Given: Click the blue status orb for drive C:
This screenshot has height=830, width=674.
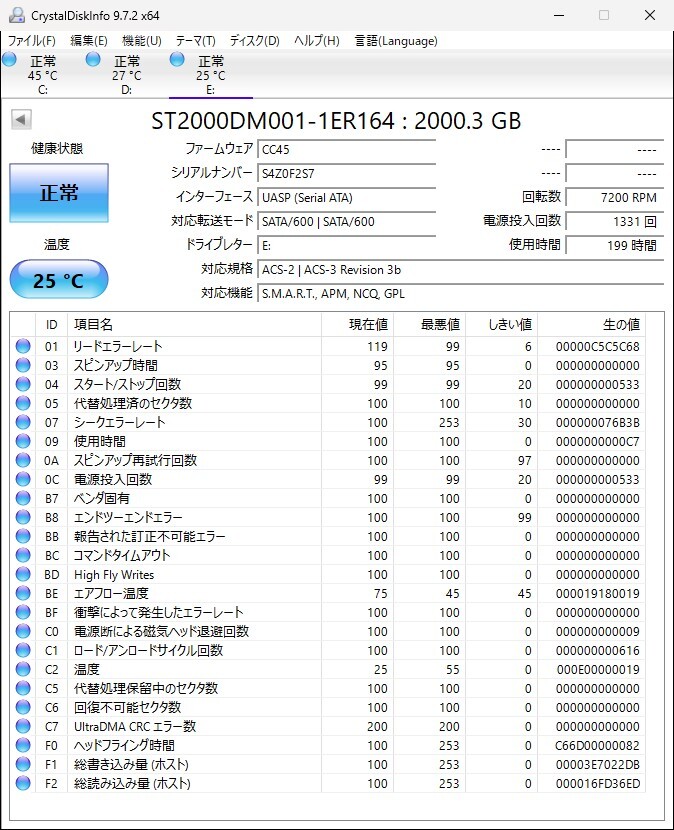Looking at the screenshot, I should (10, 59).
